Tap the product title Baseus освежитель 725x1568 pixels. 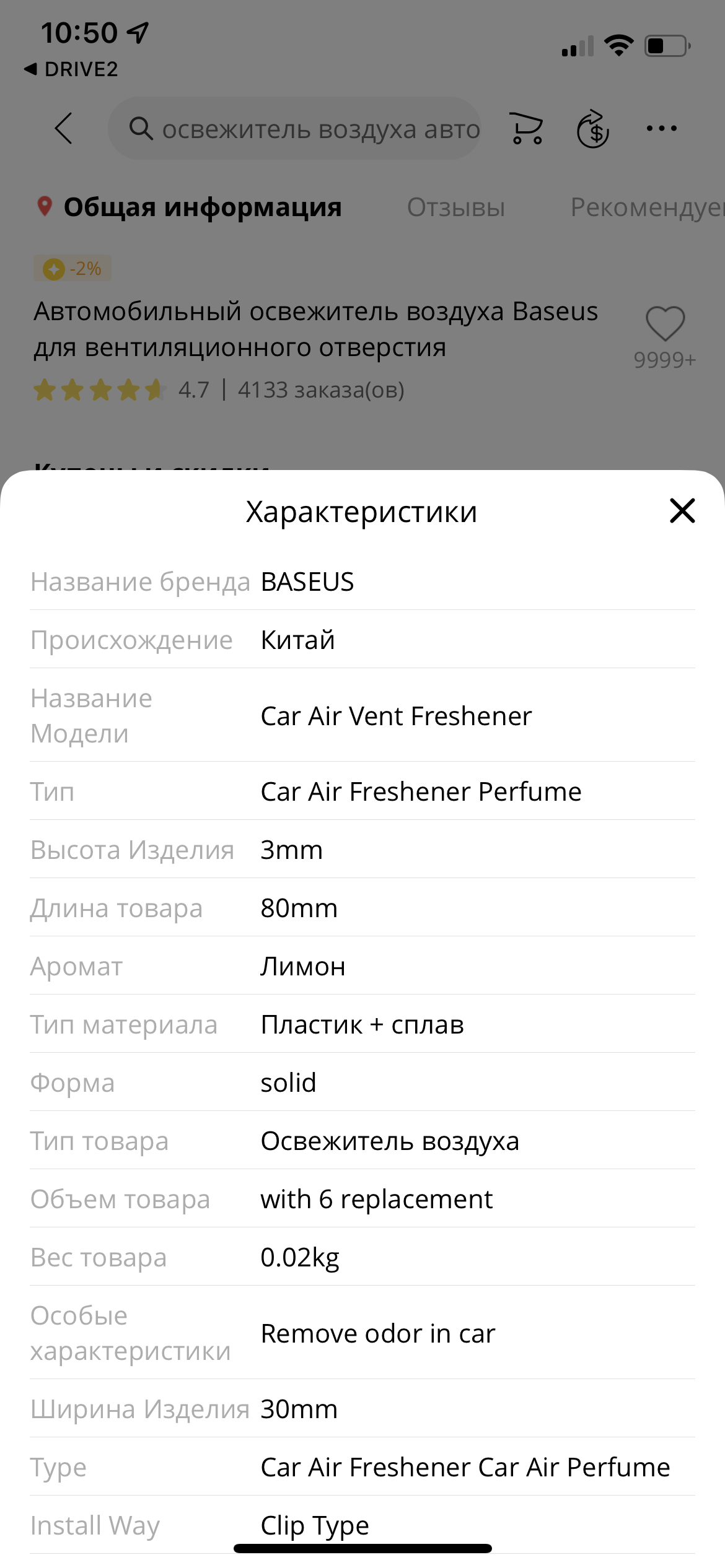(316, 329)
